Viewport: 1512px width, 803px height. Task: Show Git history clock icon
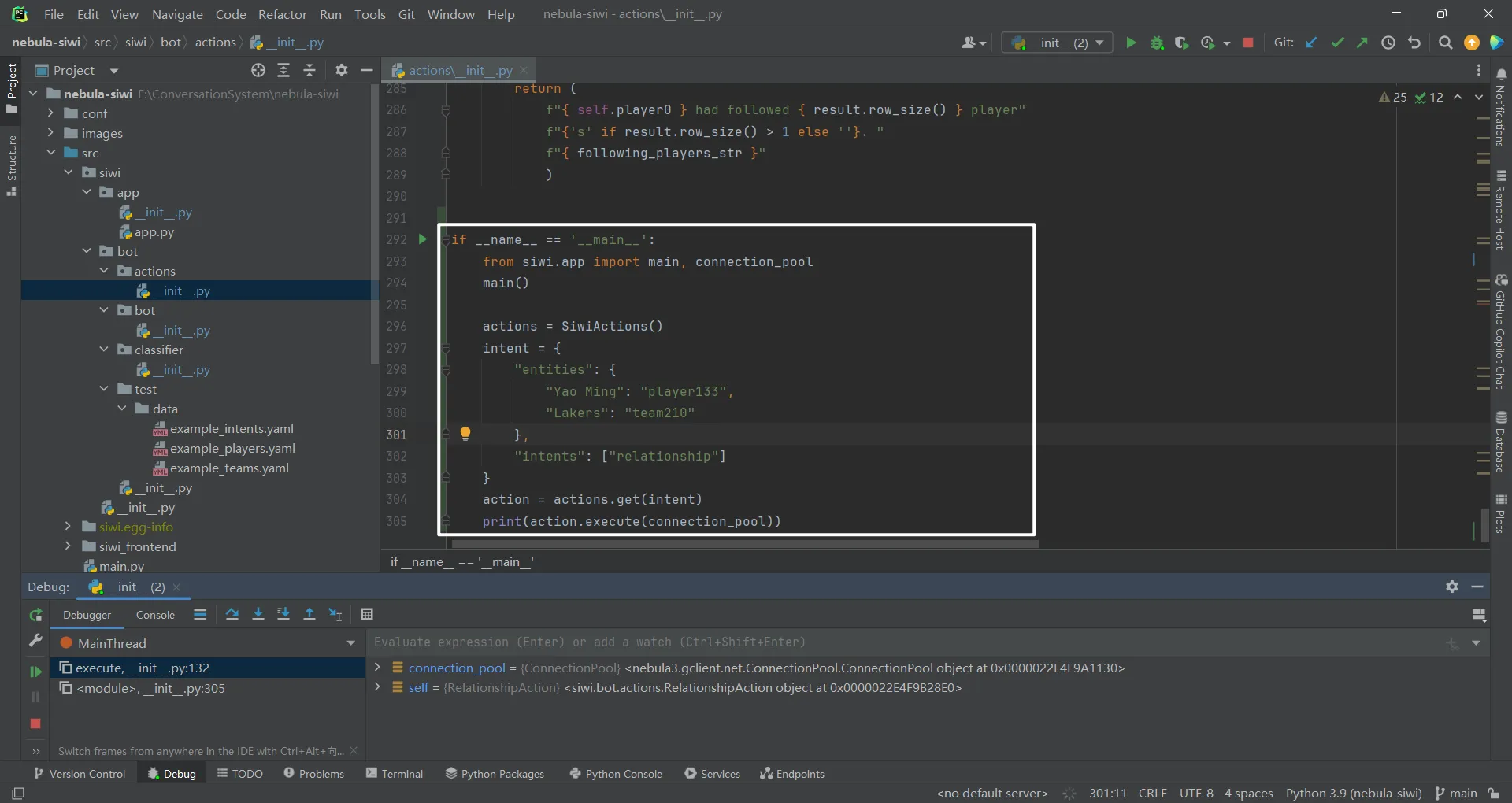(1388, 43)
